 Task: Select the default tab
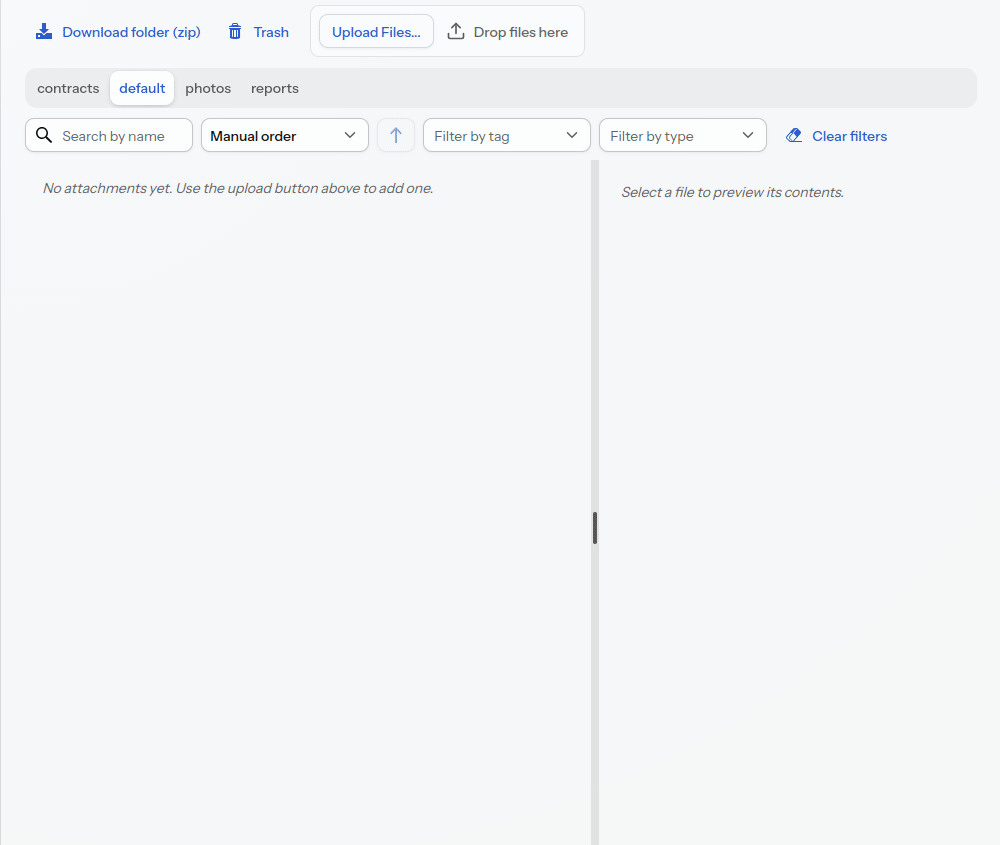tap(142, 88)
